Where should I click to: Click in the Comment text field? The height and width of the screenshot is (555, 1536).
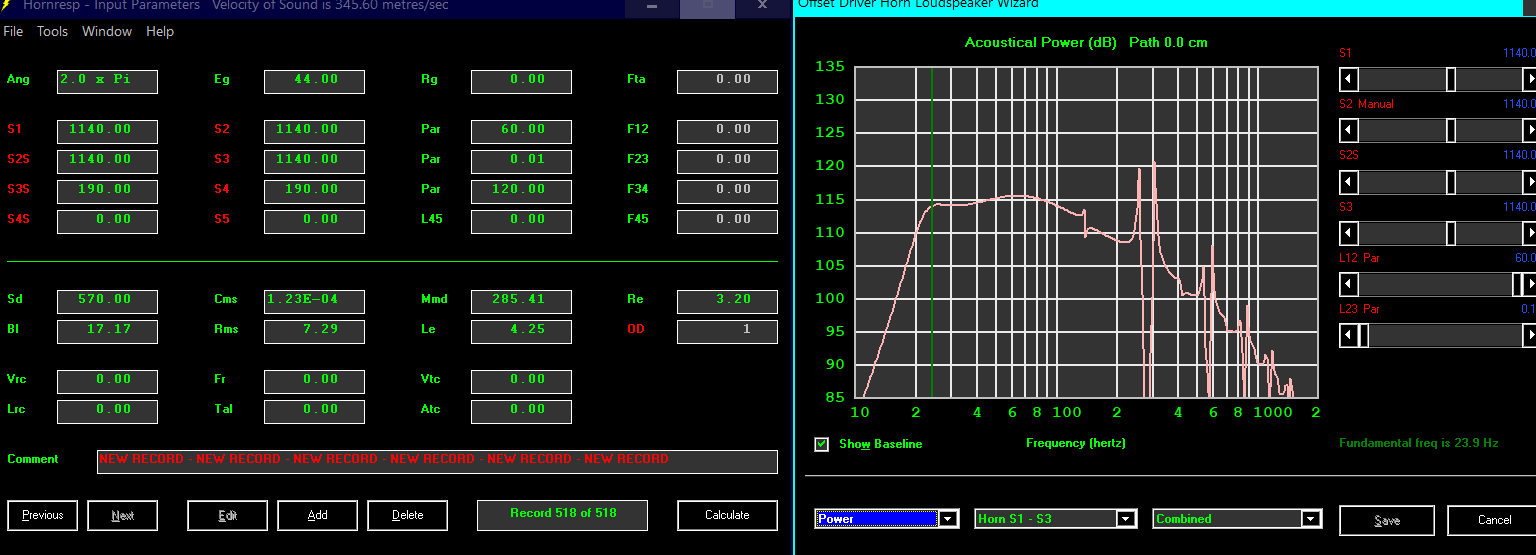click(x=437, y=461)
